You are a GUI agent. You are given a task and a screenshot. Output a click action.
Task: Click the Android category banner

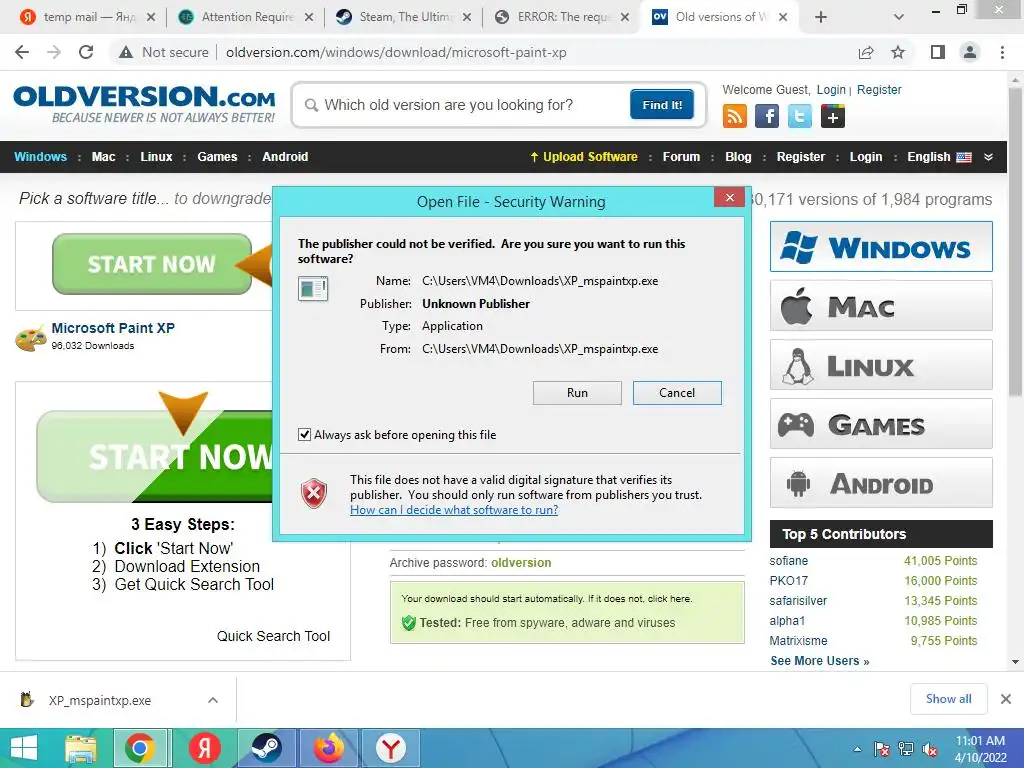coord(881,483)
